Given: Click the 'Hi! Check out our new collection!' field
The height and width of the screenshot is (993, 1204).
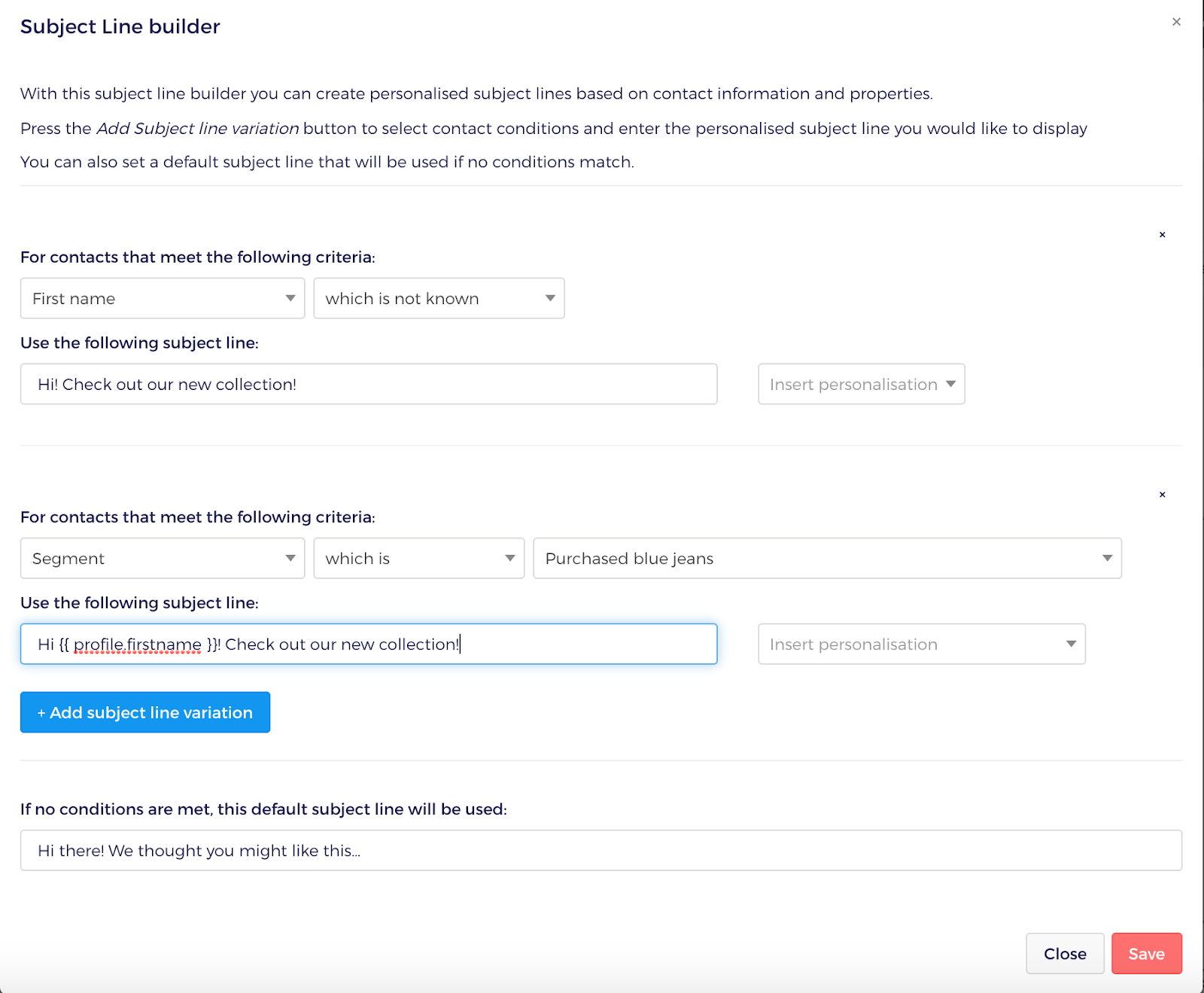Looking at the screenshot, I should click(369, 384).
